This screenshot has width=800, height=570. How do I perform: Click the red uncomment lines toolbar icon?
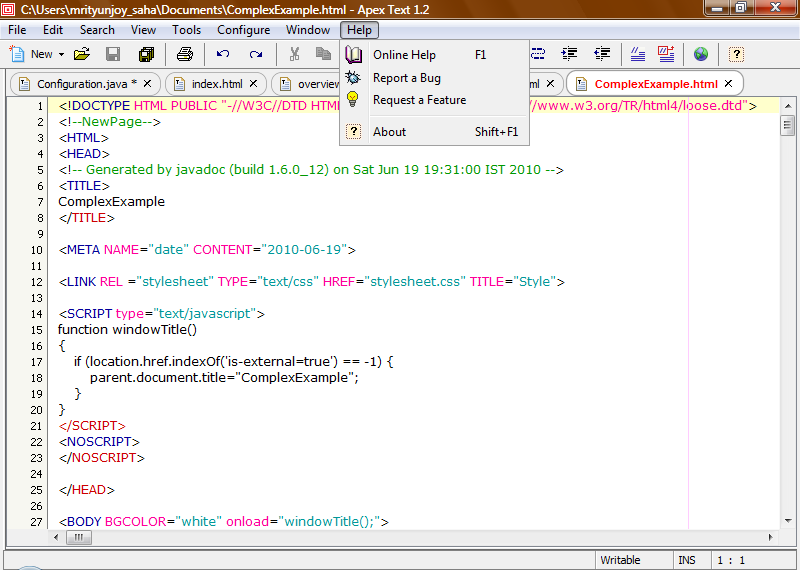coord(666,54)
